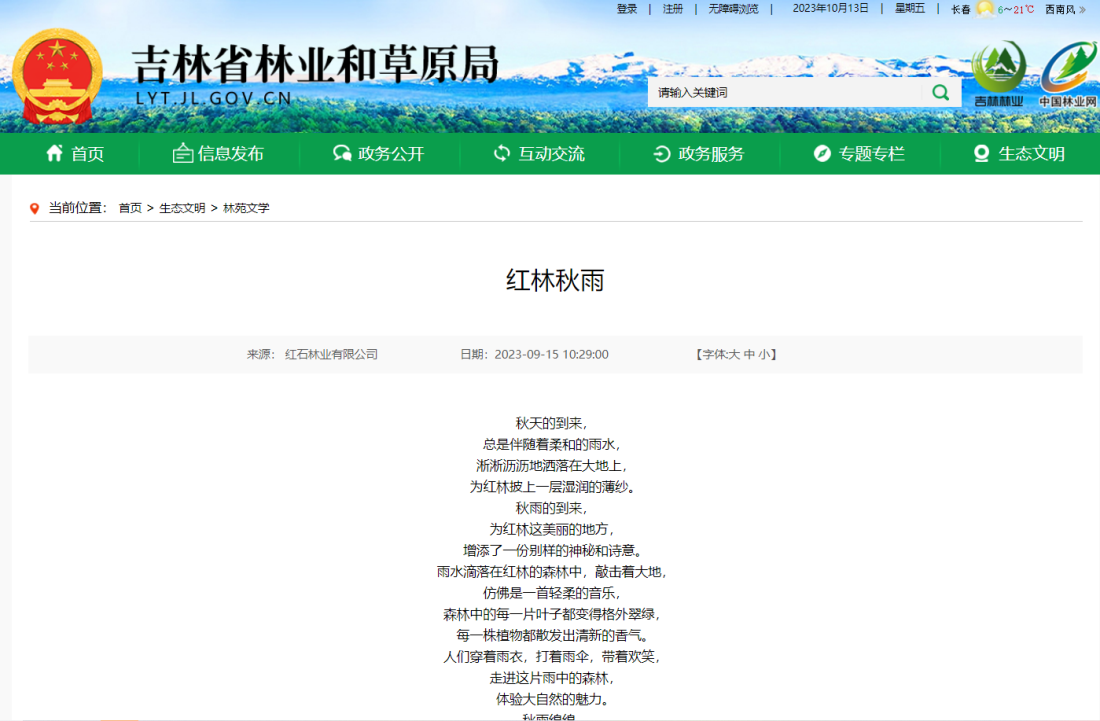Click the pen icon beside 专题专栏

tap(822, 154)
